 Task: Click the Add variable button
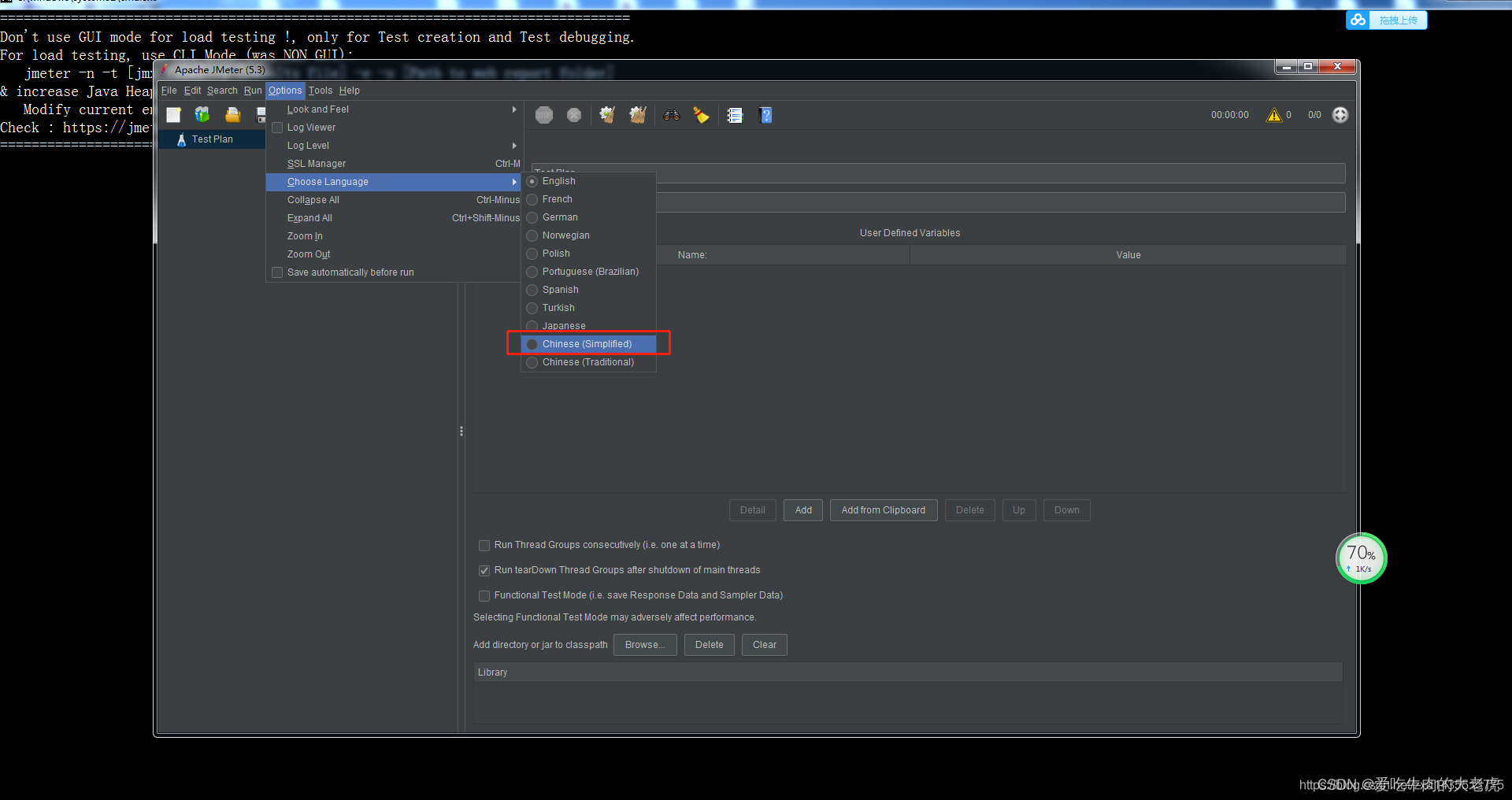pos(803,510)
